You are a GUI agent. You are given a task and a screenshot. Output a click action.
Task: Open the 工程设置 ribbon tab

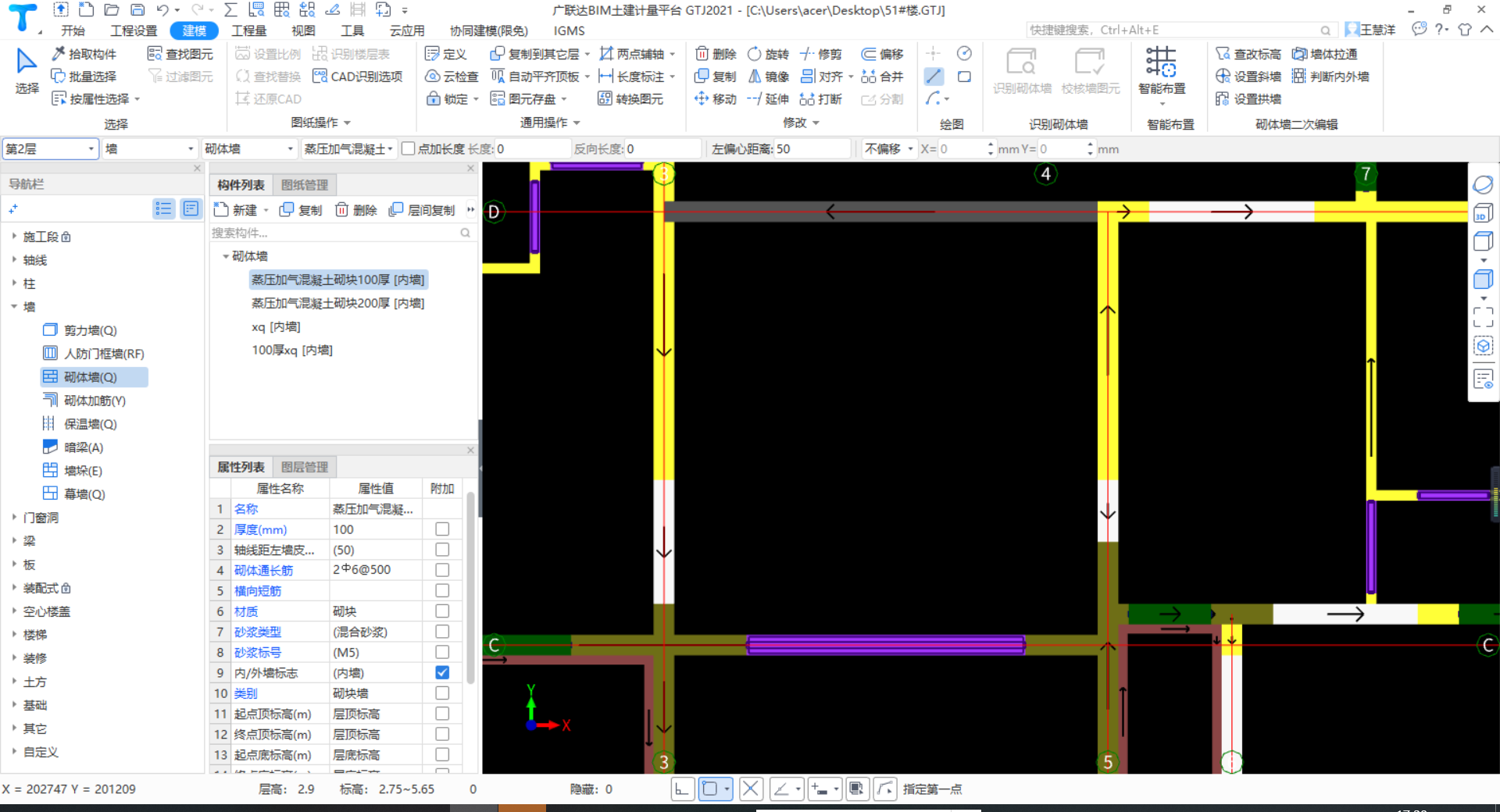(134, 30)
